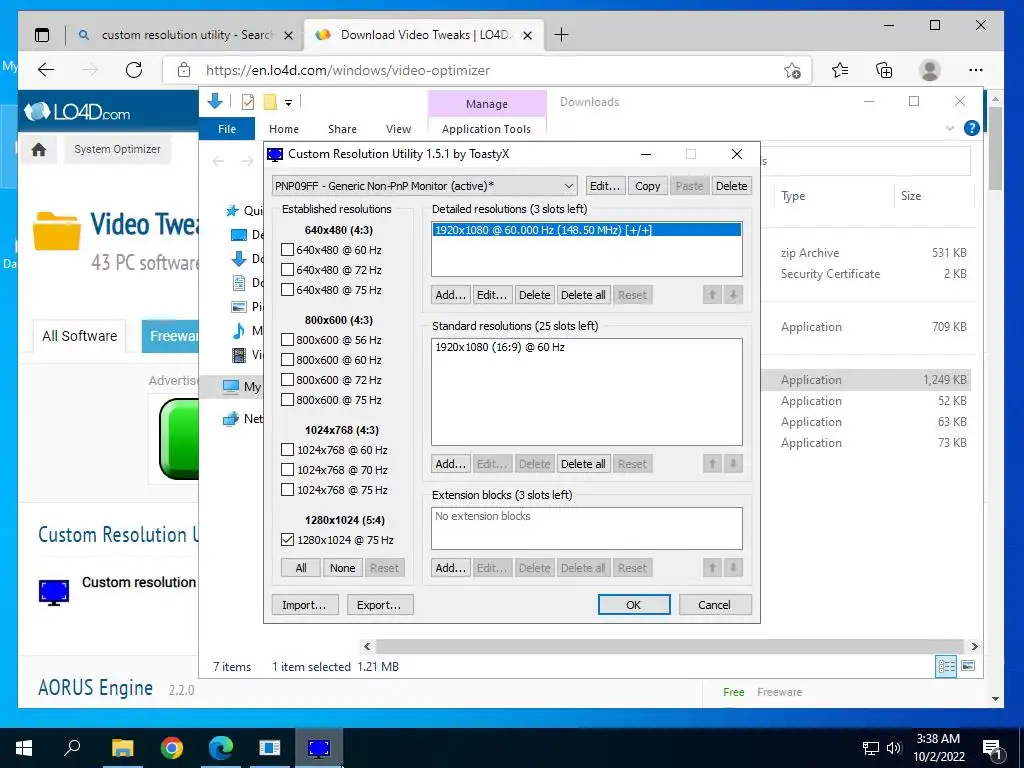
Task: Open Windows Start menu
Action: click(24, 748)
